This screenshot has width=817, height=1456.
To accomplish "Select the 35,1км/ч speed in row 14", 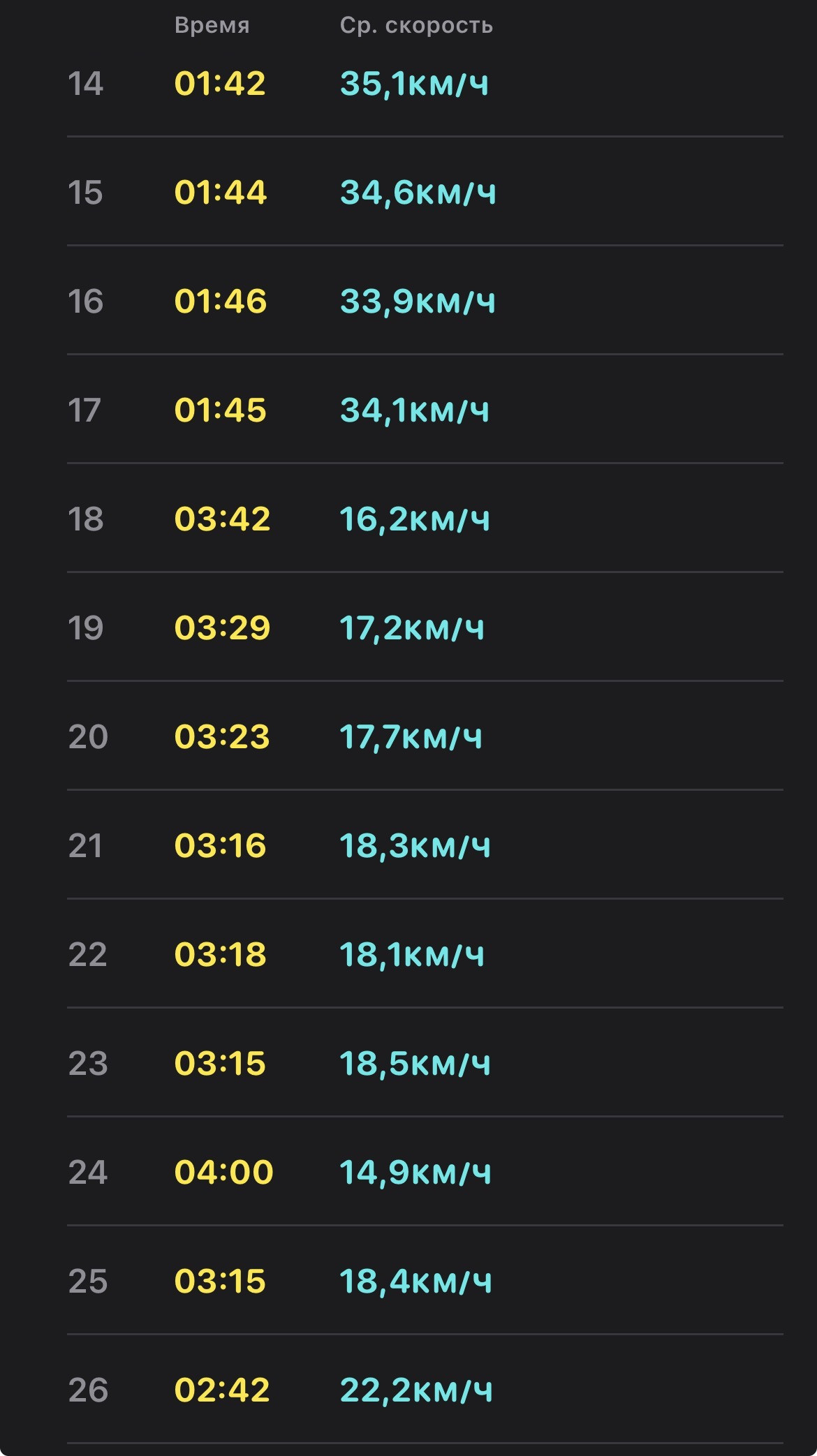I will [x=414, y=84].
